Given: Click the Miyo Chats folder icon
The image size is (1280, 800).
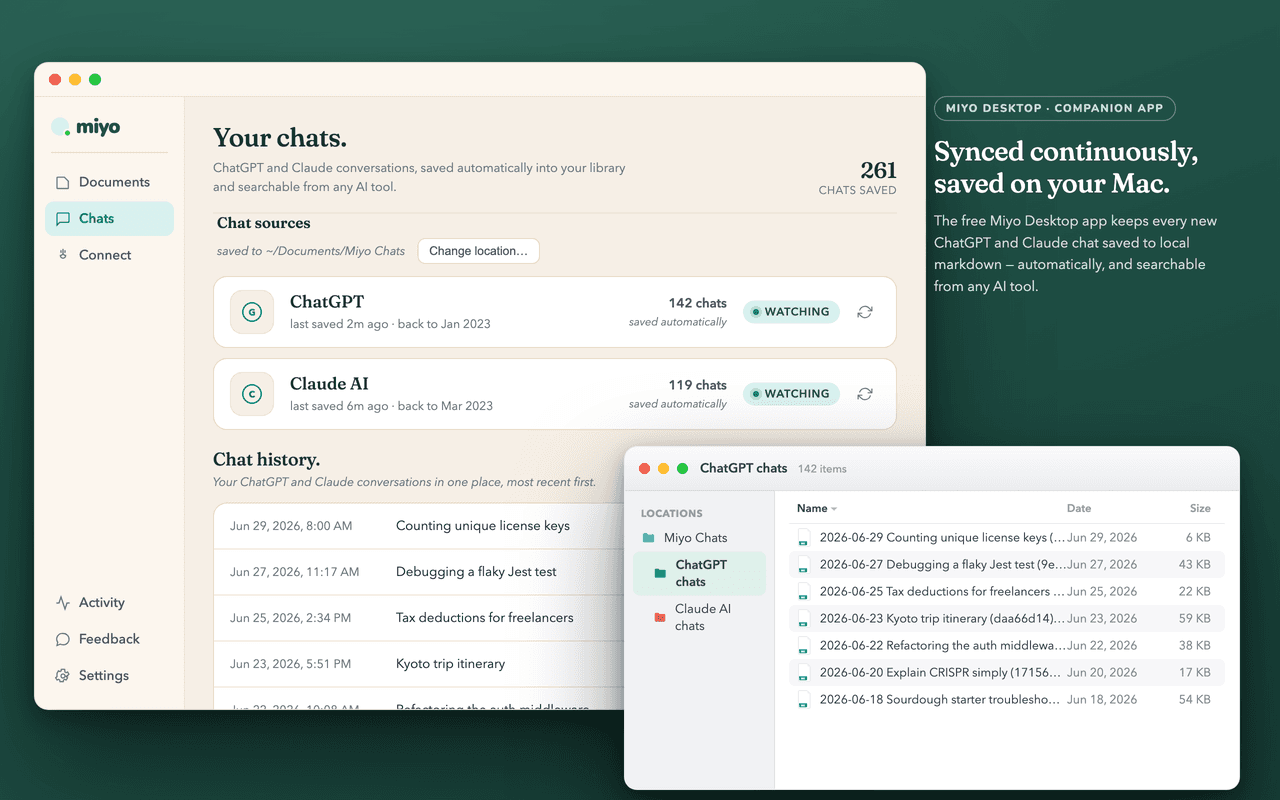Looking at the screenshot, I should tap(649, 538).
